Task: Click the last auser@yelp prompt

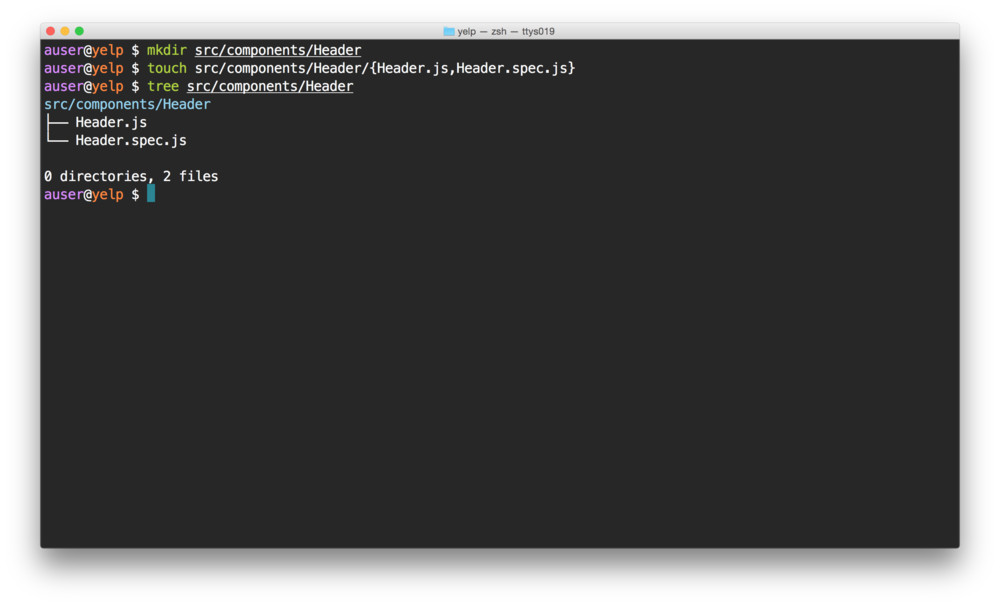Action: (x=84, y=195)
